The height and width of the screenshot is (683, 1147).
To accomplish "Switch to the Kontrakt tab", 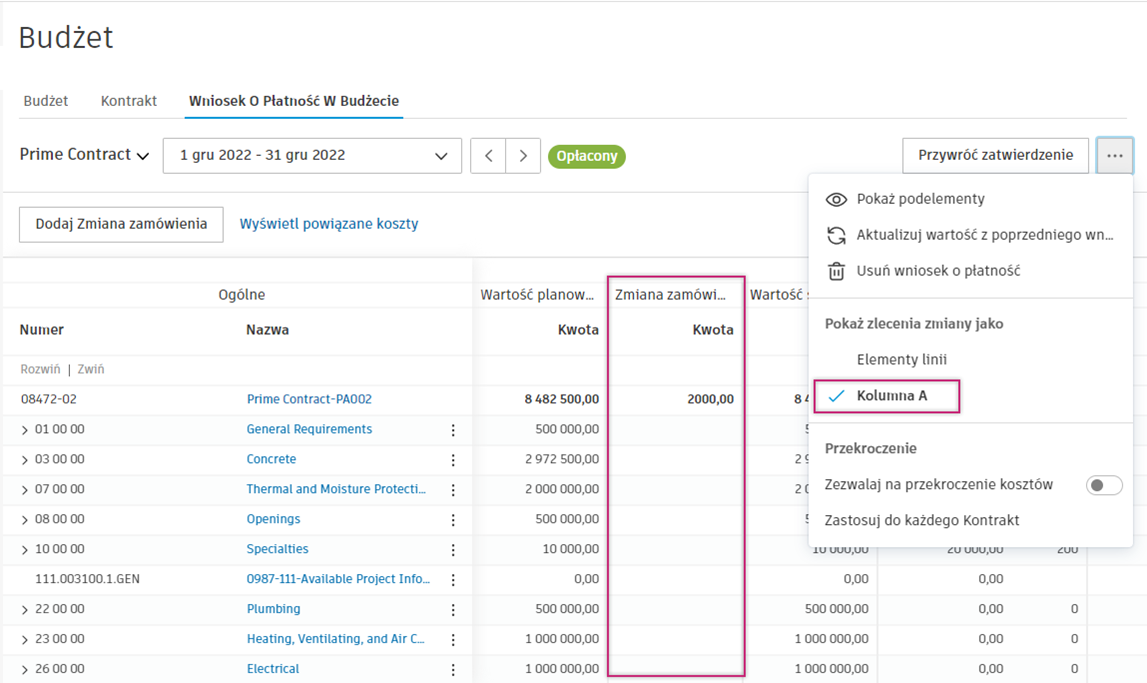I will pyautogui.click(x=129, y=101).
